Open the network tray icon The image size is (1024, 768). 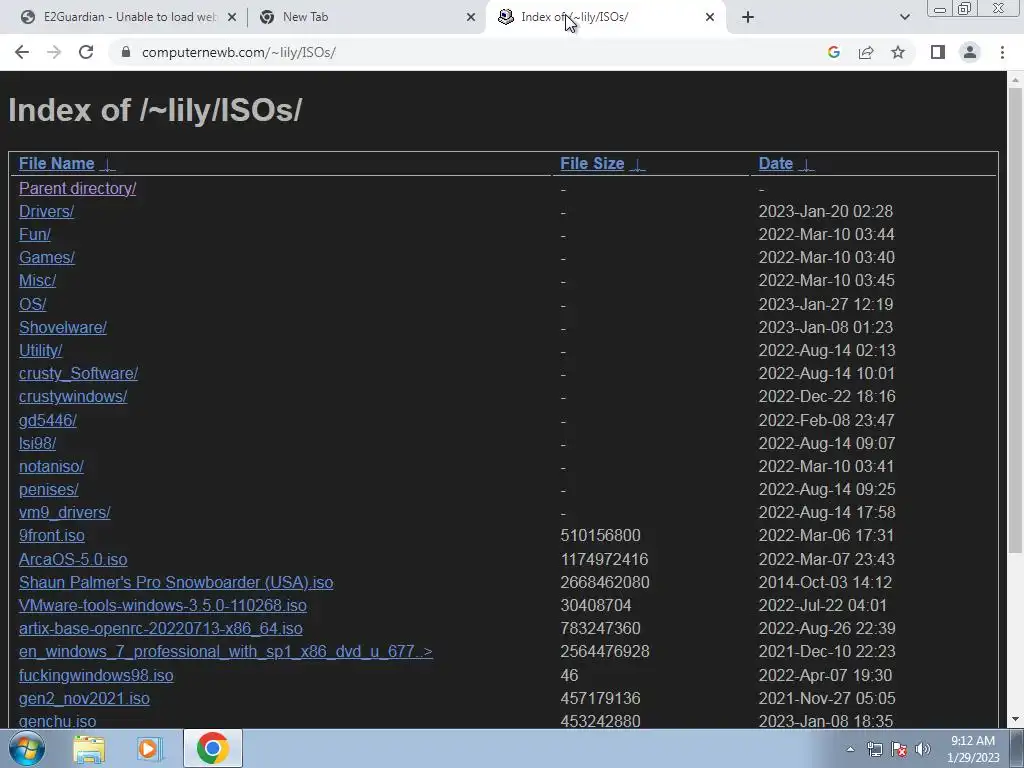pyautogui.click(x=874, y=750)
